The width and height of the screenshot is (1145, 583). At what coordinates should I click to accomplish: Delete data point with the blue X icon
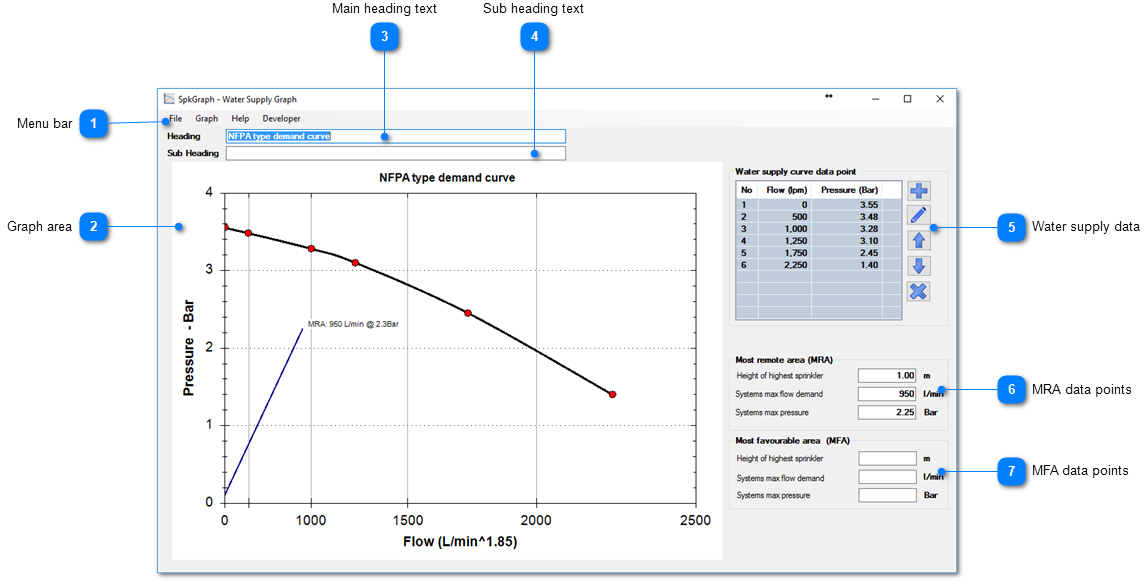click(x=918, y=291)
